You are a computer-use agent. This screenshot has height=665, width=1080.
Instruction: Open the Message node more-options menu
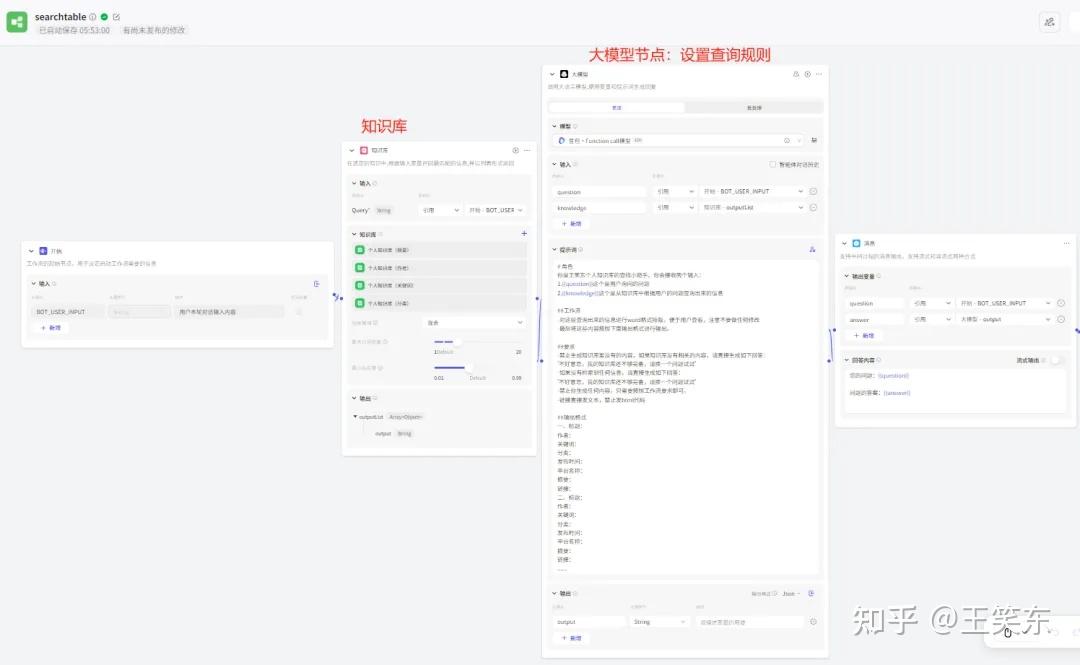click(x=1066, y=243)
